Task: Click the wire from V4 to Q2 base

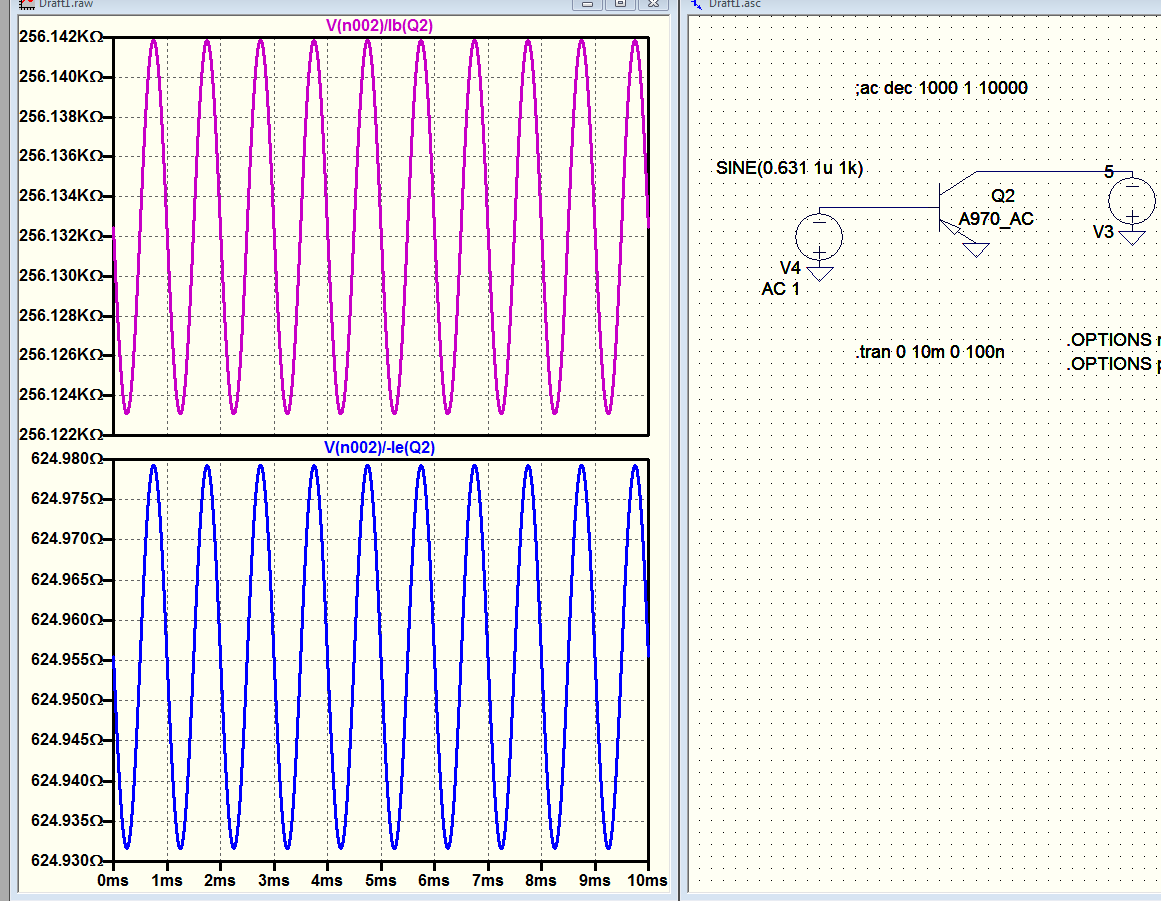Action: tap(880, 208)
